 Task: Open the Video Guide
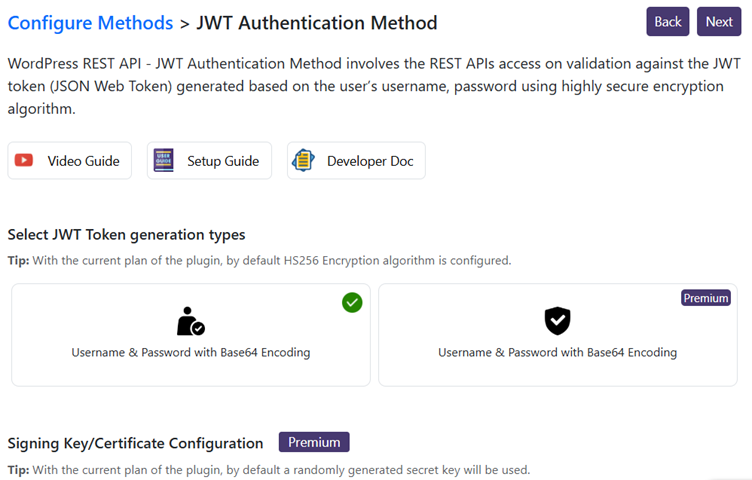point(70,161)
